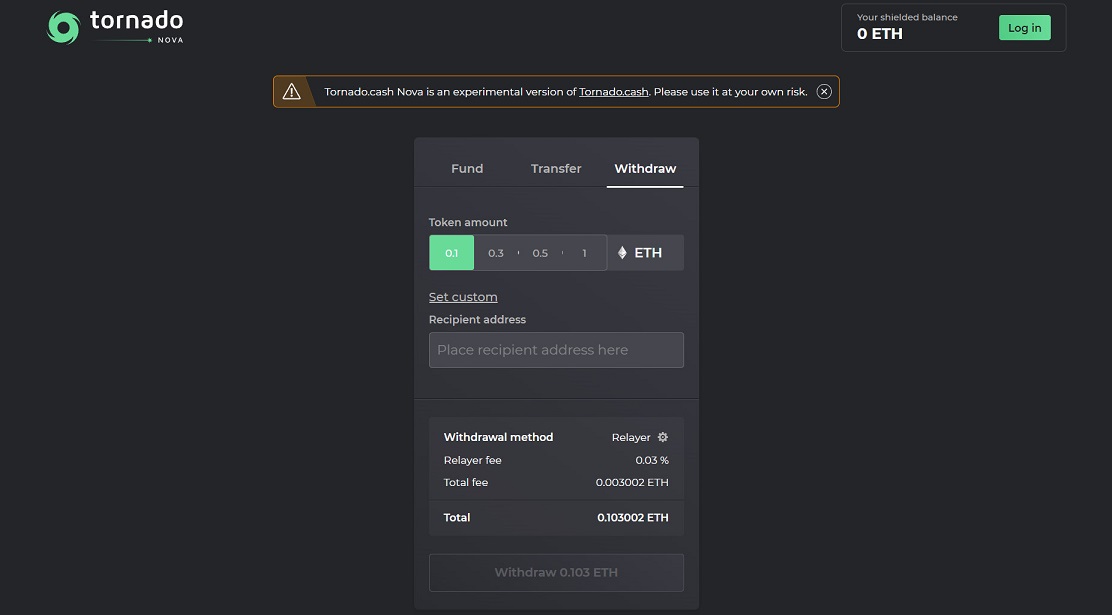The height and width of the screenshot is (615, 1112).
Task: Open the Withdraw tab
Action: [645, 168]
